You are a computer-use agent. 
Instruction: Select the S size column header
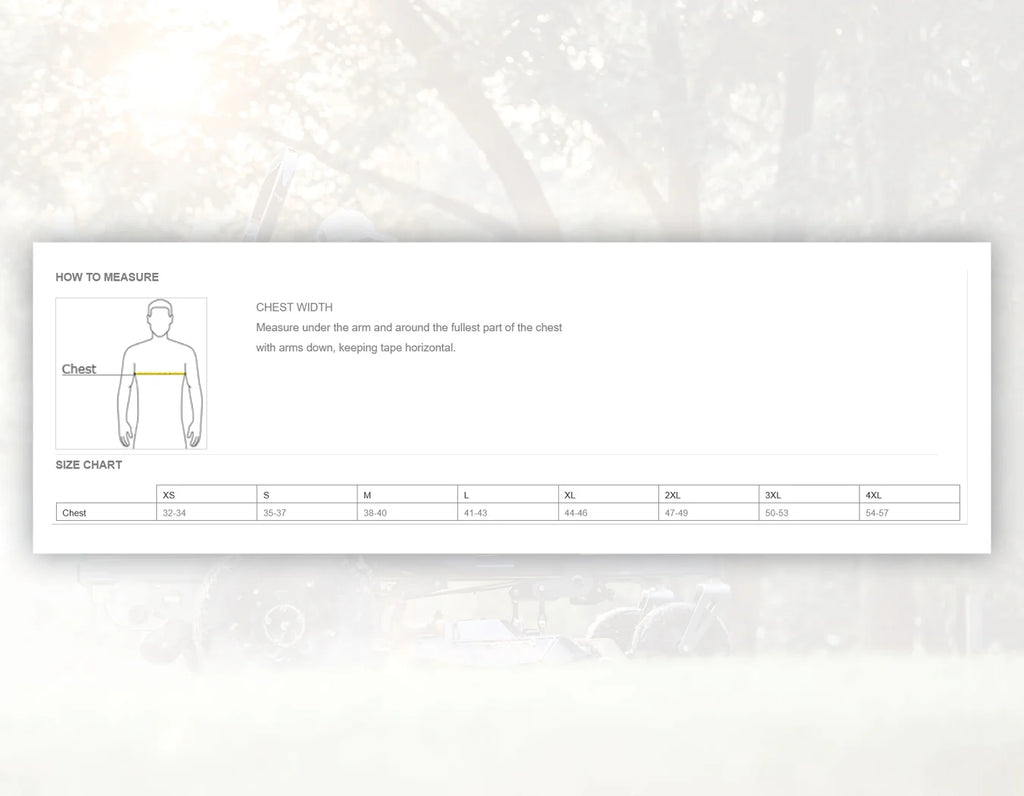coord(266,495)
